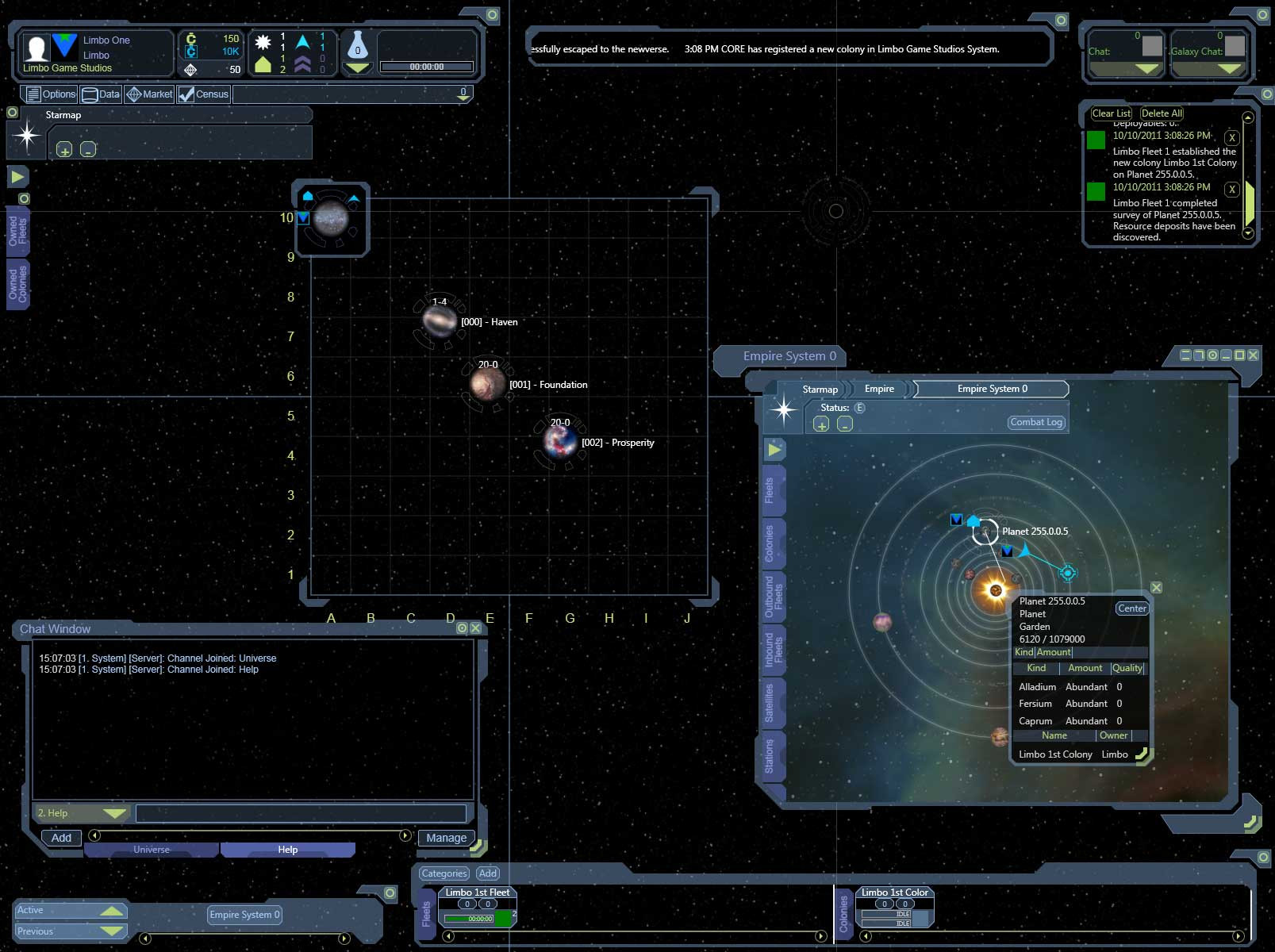Switch to the Universe chat tab

[x=151, y=850]
